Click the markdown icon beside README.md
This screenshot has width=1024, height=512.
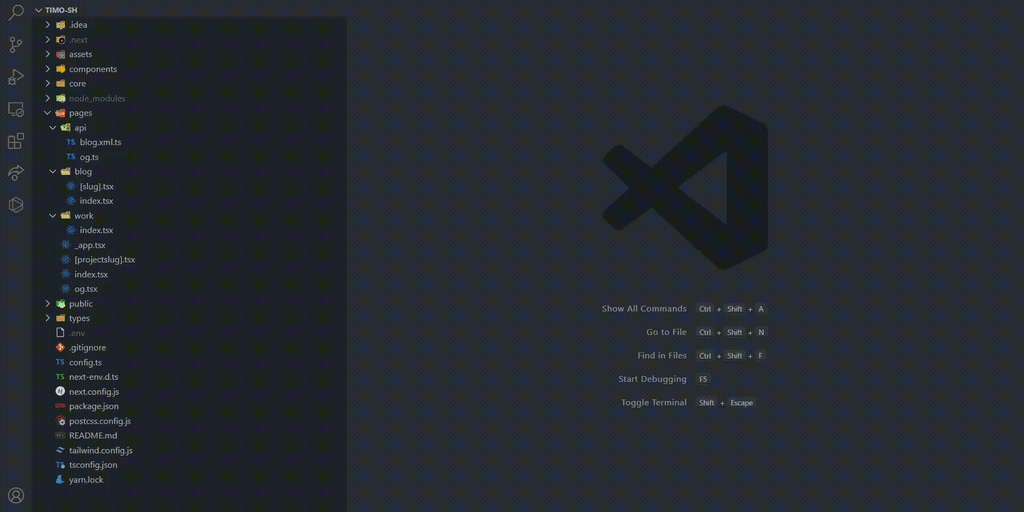pyautogui.click(x=60, y=436)
